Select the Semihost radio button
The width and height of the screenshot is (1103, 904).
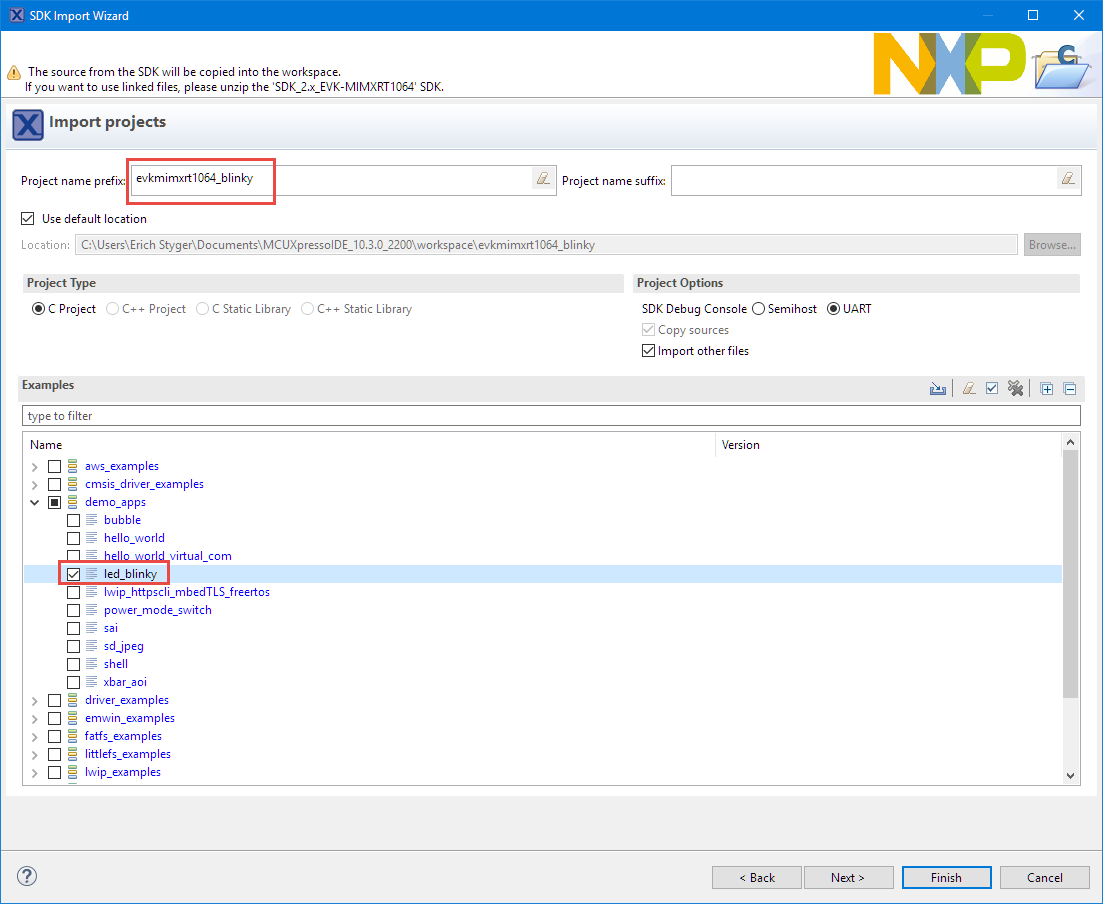759,309
